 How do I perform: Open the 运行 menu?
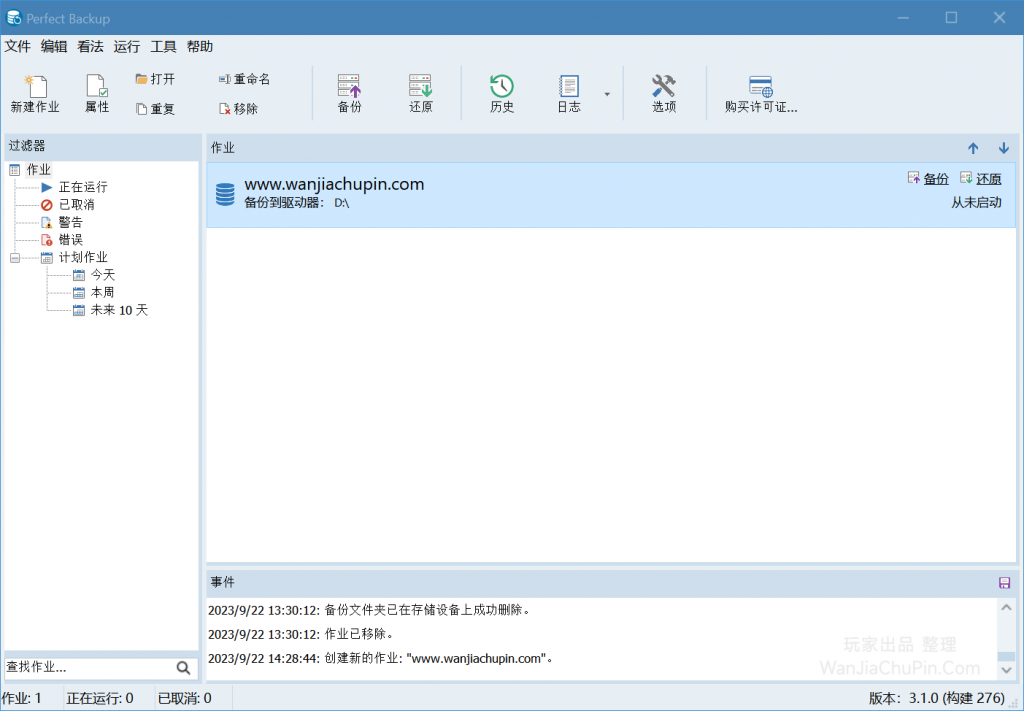coord(127,46)
